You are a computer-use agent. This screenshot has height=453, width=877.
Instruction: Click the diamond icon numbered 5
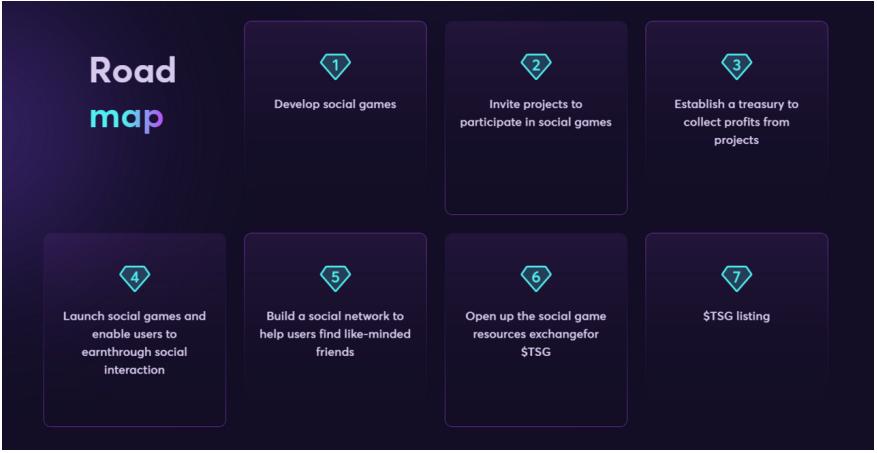[335, 277]
